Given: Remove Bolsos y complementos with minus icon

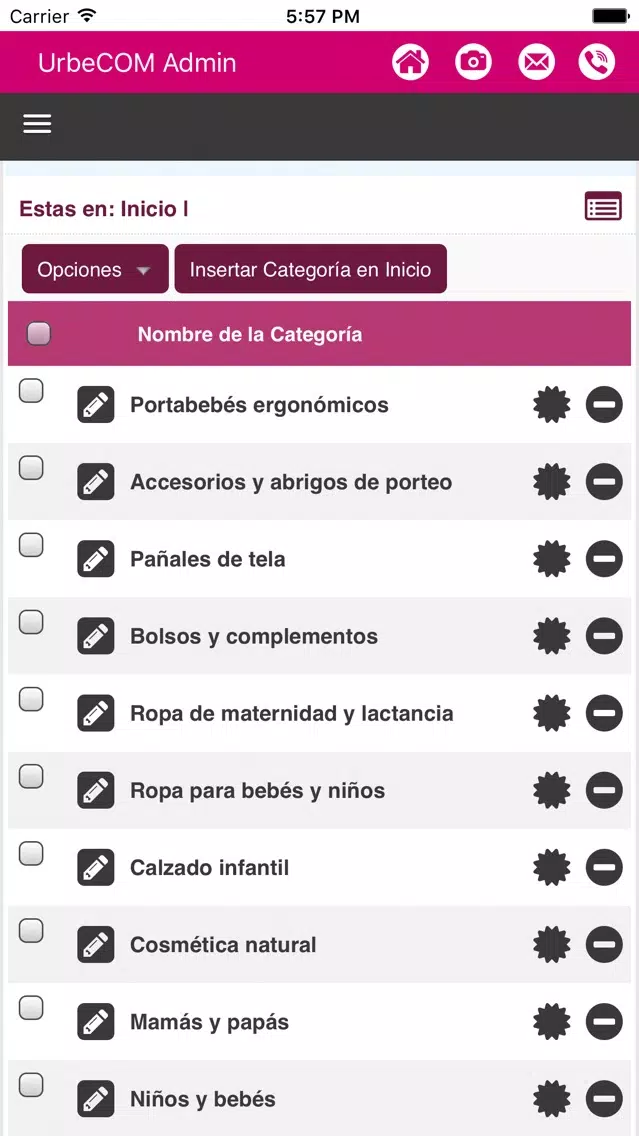Looking at the screenshot, I should pyautogui.click(x=604, y=636).
